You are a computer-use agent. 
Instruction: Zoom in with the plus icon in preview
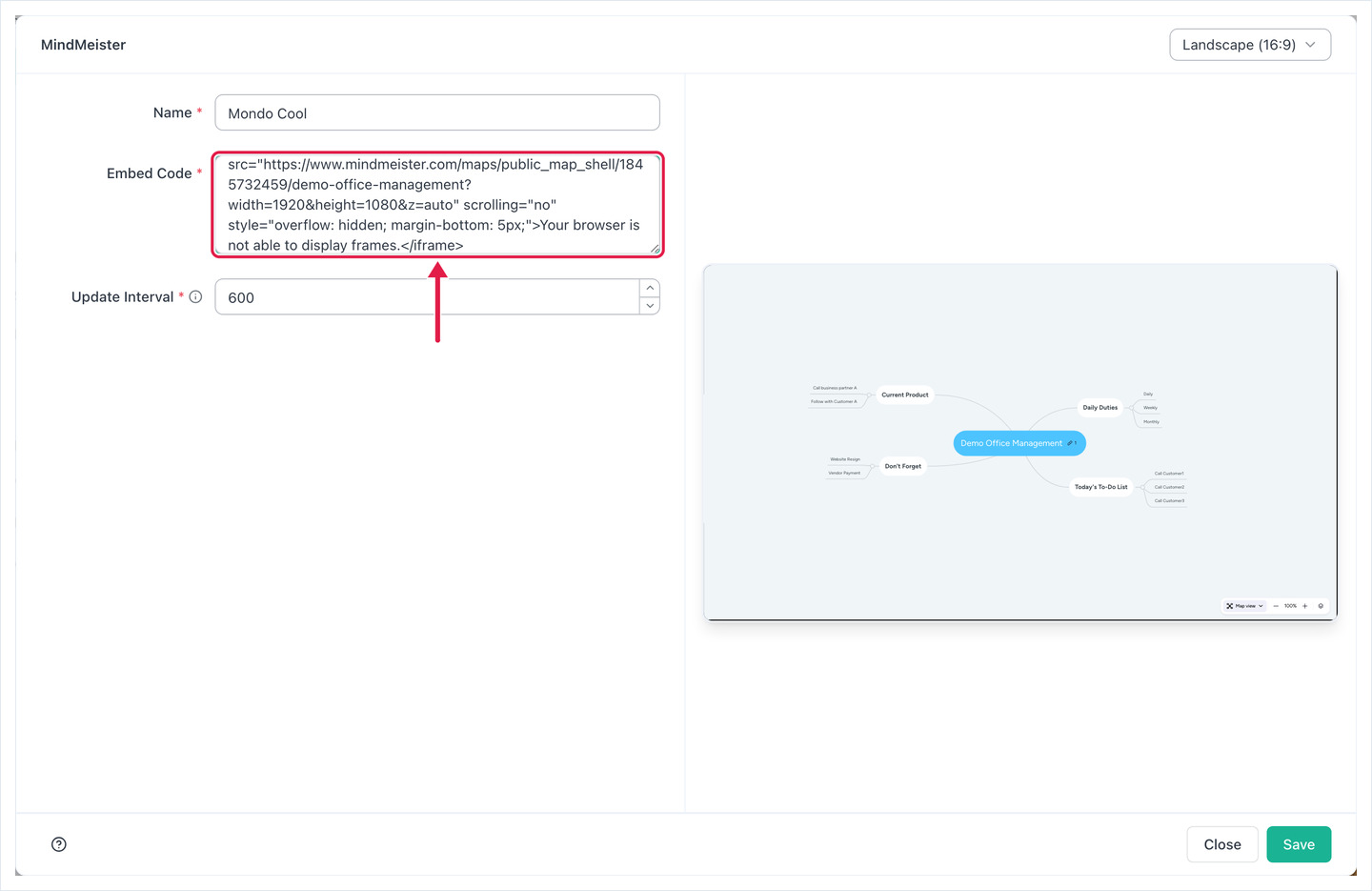click(x=1305, y=606)
